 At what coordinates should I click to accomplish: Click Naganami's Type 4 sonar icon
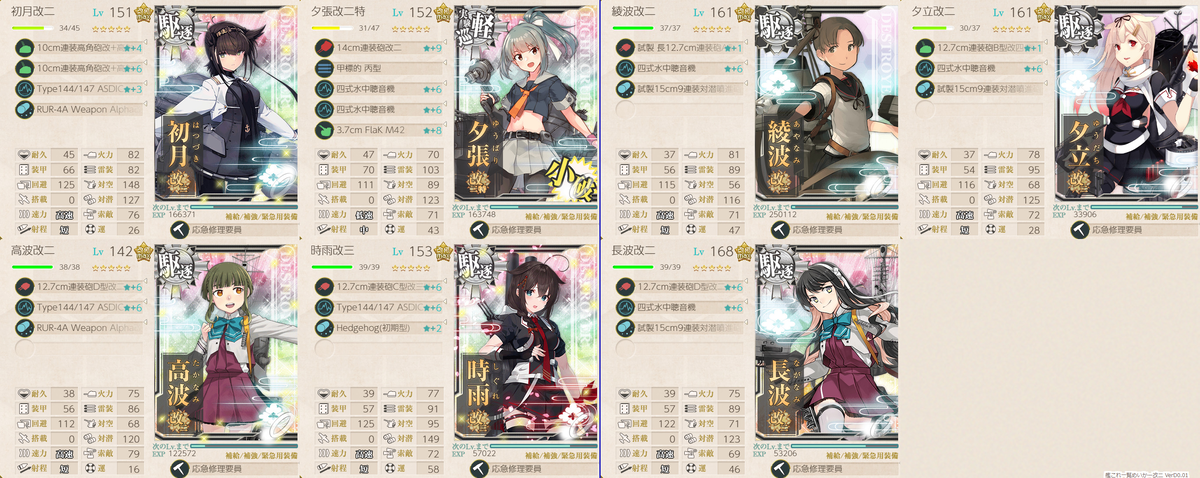(626, 305)
